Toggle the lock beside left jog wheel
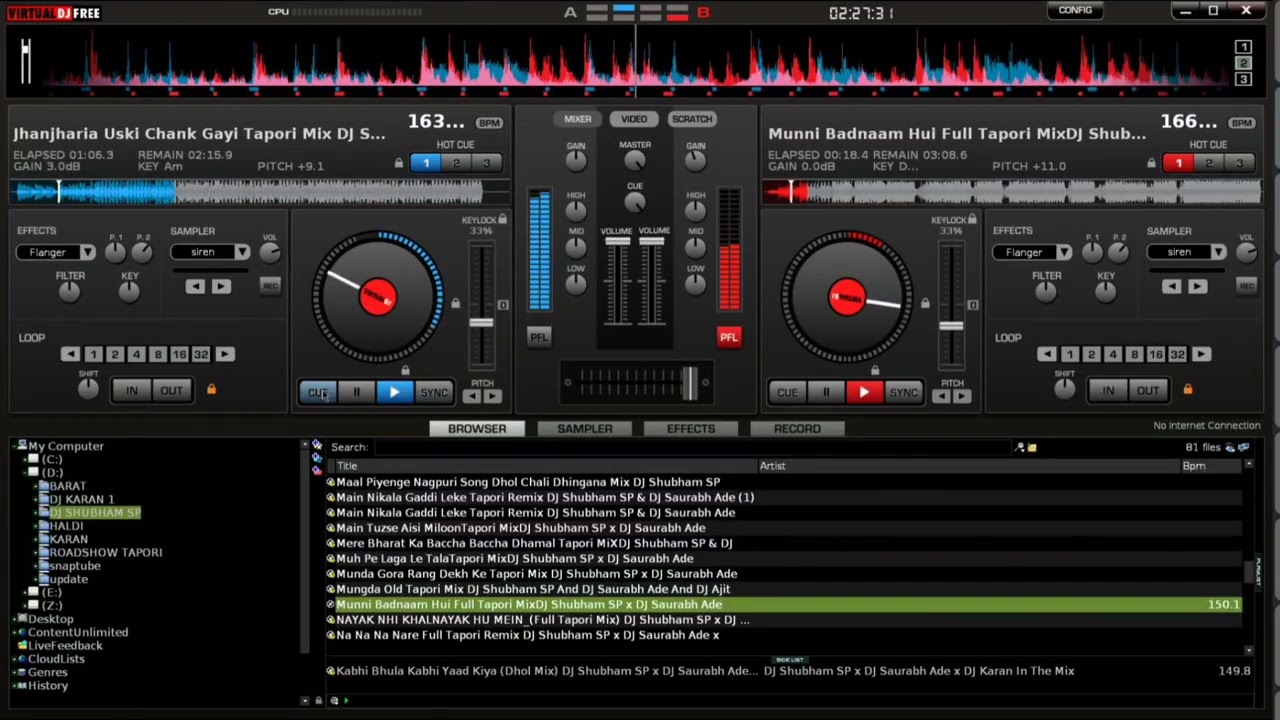 pyautogui.click(x=455, y=304)
